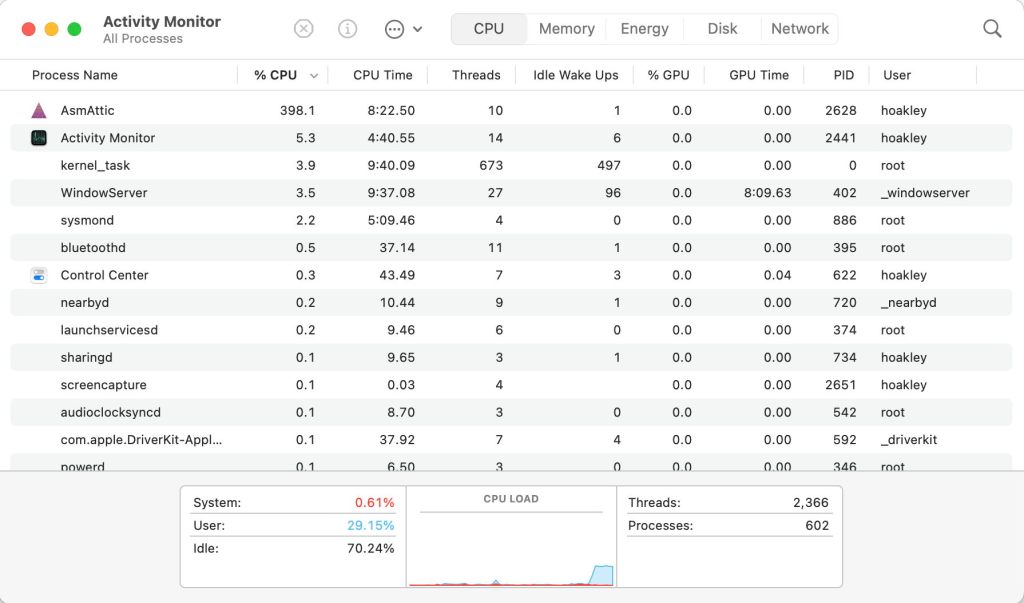Click the Control Center row icon
This screenshot has width=1024, height=603.
coord(39,275)
